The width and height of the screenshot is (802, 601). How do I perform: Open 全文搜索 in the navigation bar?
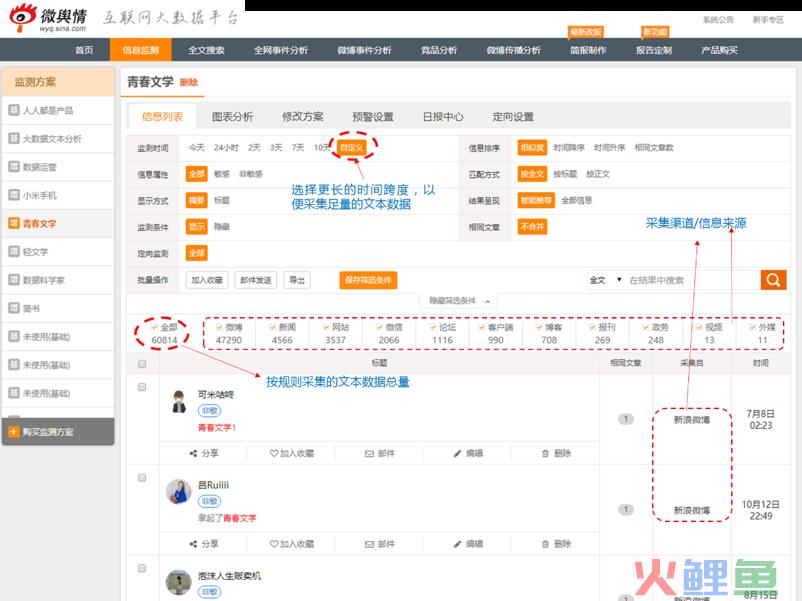(x=206, y=50)
